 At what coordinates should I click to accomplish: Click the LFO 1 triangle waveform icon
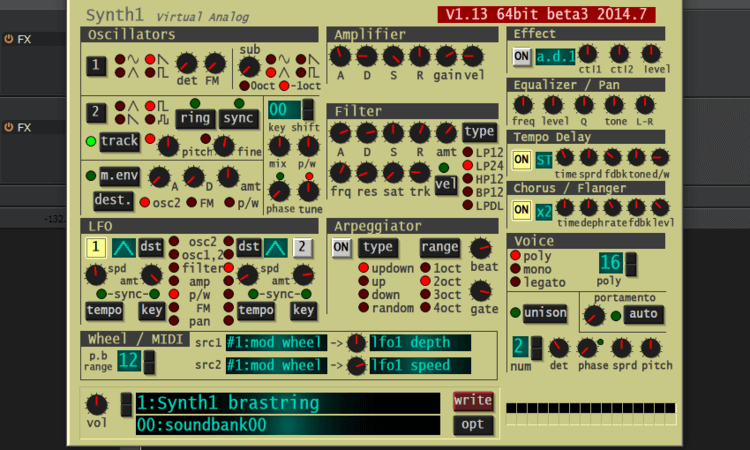point(125,247)
